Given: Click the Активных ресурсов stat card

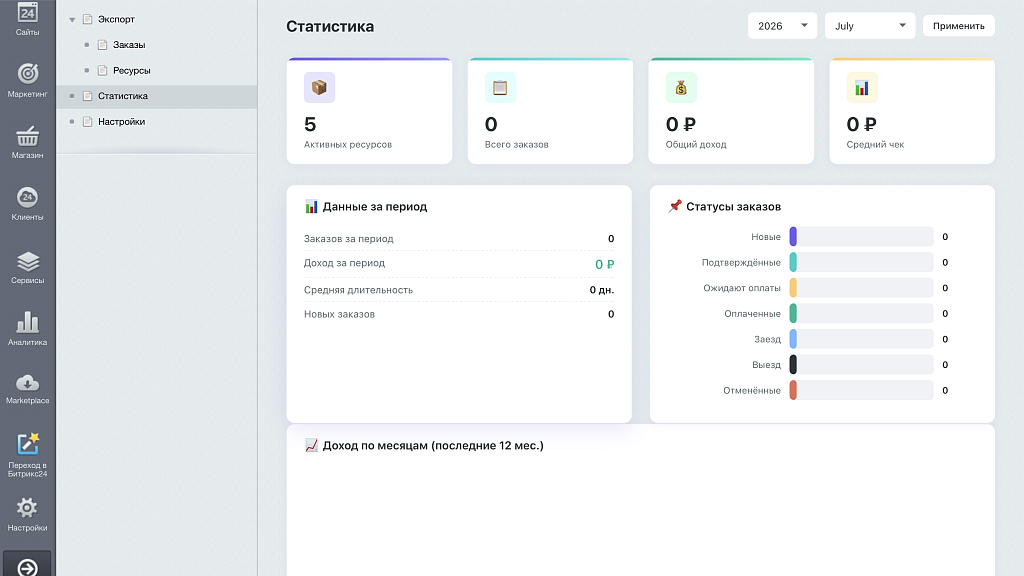Looking at the screenshot, I should (x=369, y=111).
